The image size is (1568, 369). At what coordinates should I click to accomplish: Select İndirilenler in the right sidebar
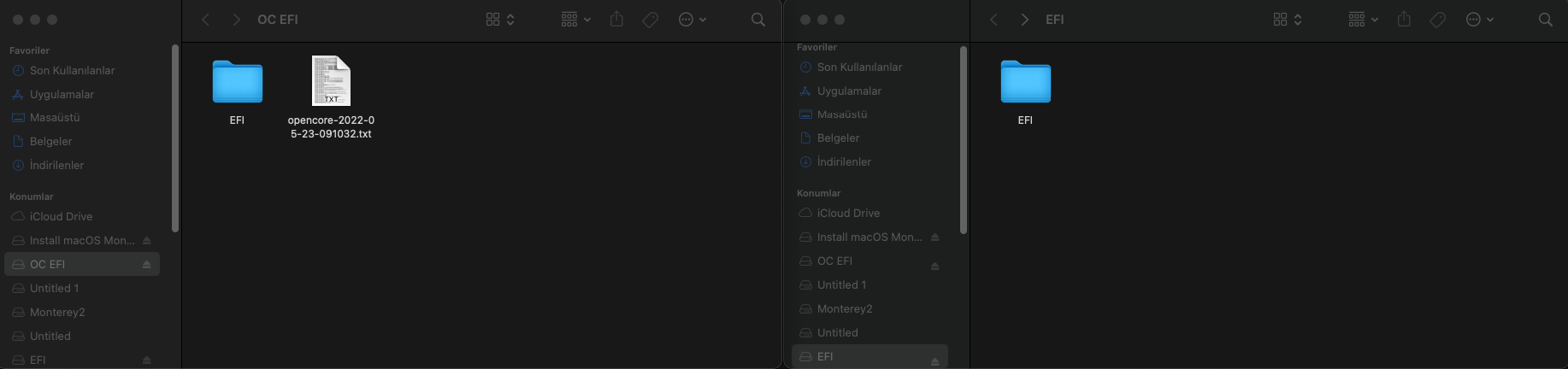pos(844,161)
